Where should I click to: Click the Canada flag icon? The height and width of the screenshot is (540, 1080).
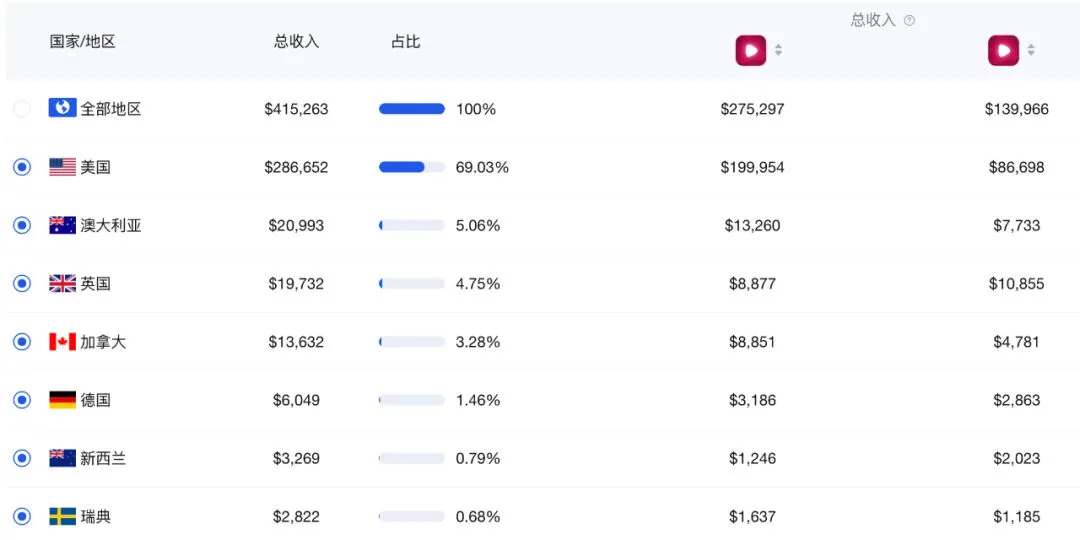coord(63,342)
